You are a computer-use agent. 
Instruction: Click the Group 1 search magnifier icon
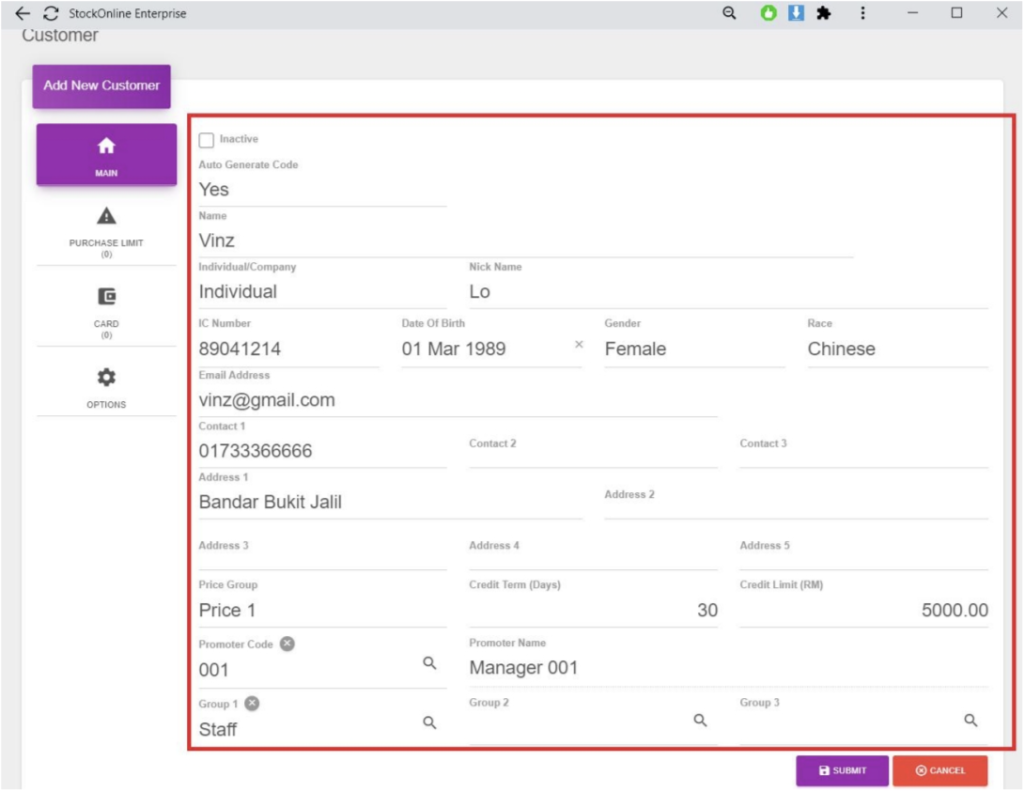pos(429,722)
